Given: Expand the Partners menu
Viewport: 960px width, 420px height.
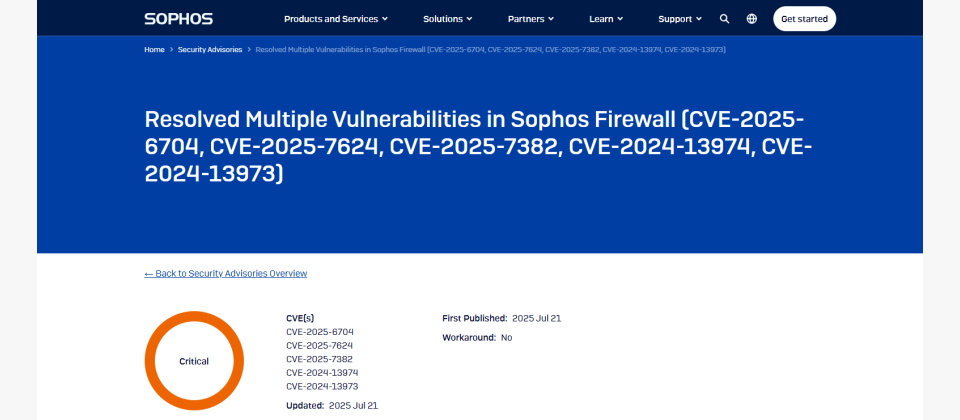Looking at the screenshot, I should (x=531, y=19).
